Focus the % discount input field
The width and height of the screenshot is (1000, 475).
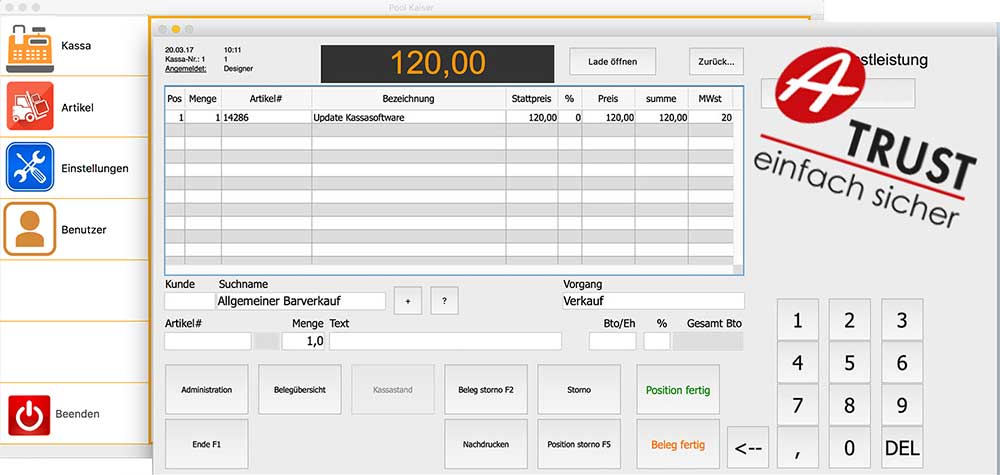pos(657,341)
